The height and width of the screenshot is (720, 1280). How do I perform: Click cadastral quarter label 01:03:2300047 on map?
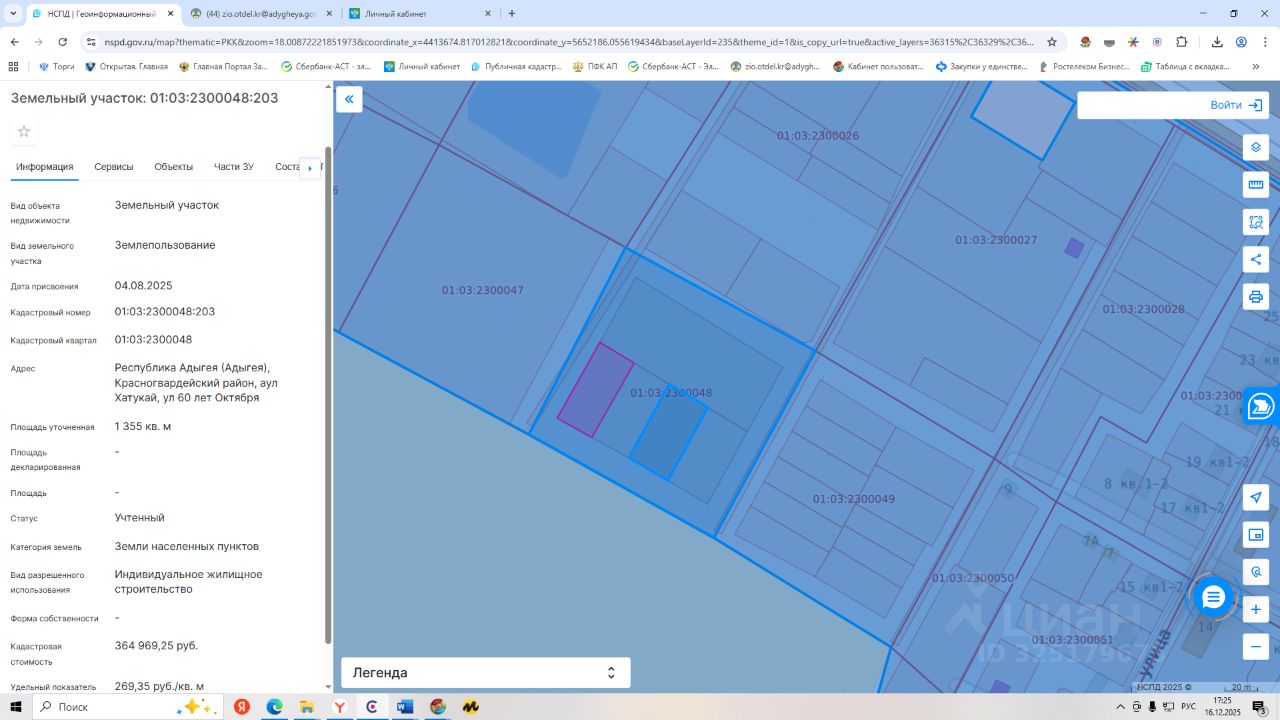tap(483, 290)
